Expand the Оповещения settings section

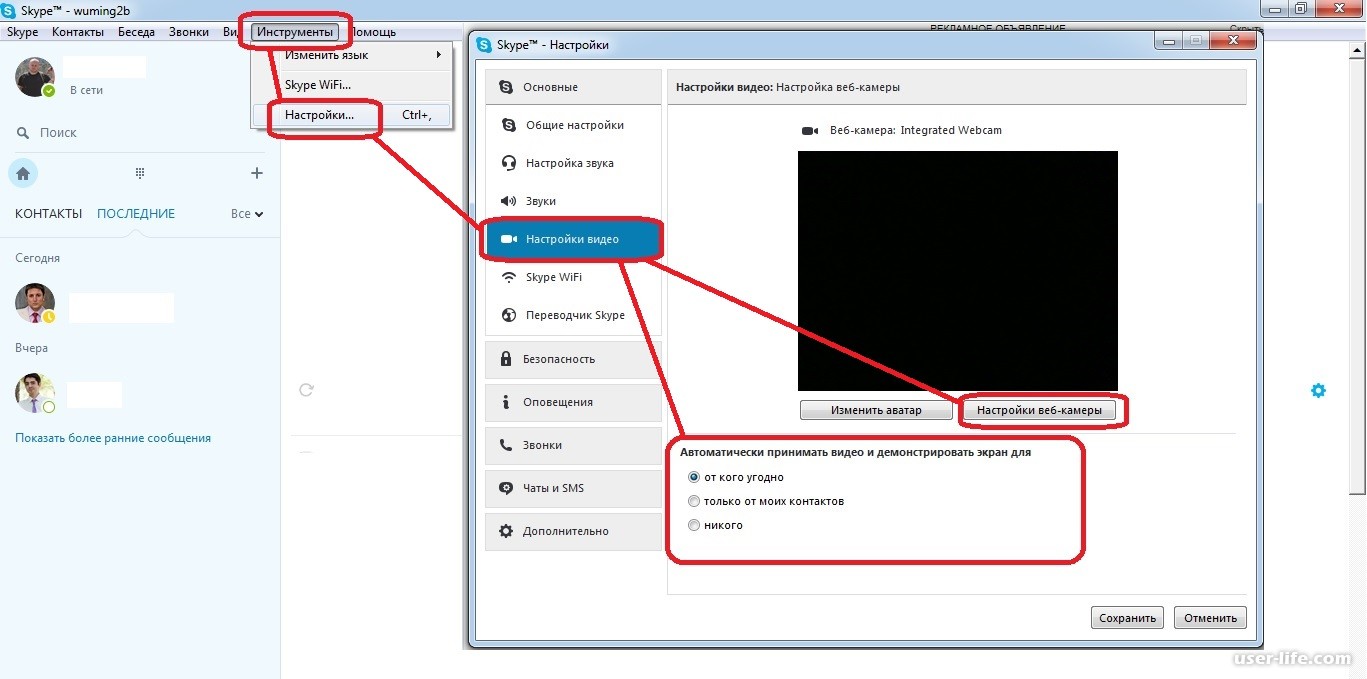click(x=574, y=402)
